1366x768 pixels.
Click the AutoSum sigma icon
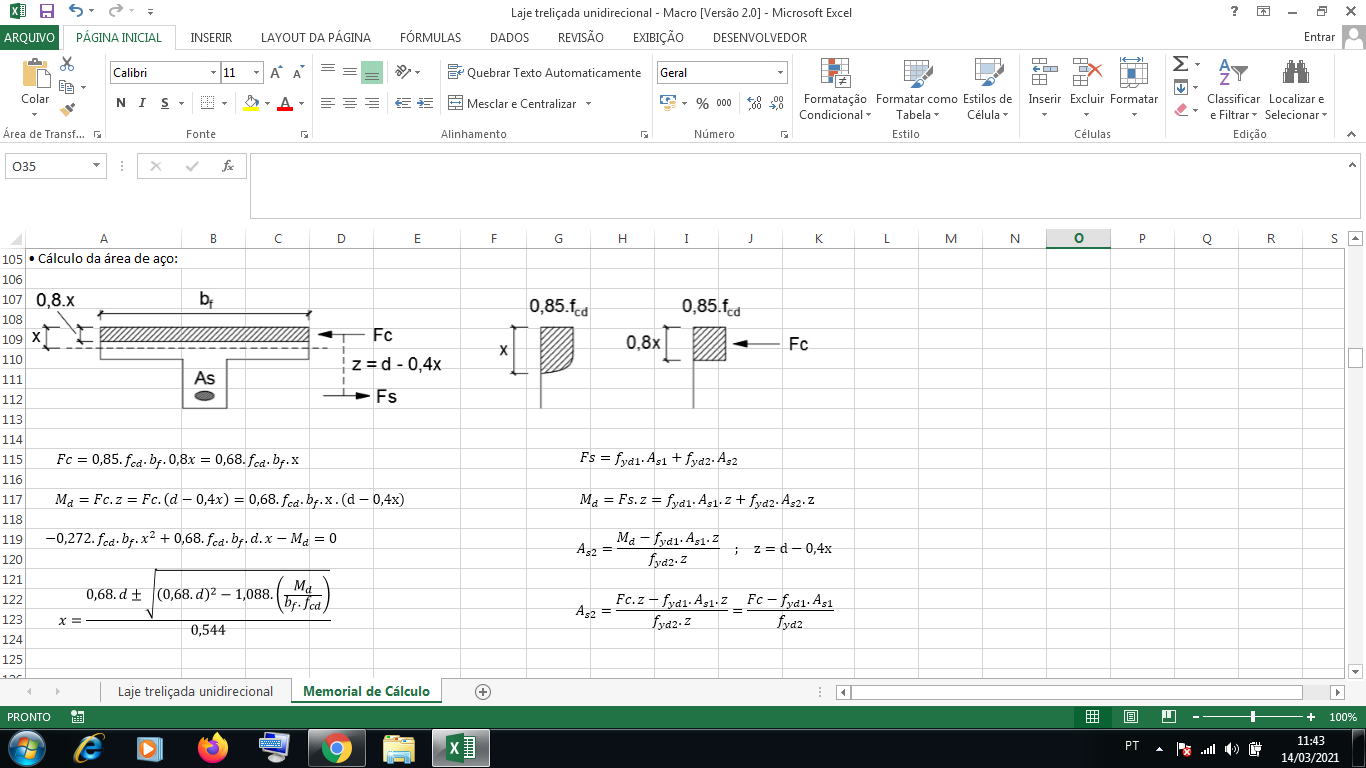(1180, 64)
